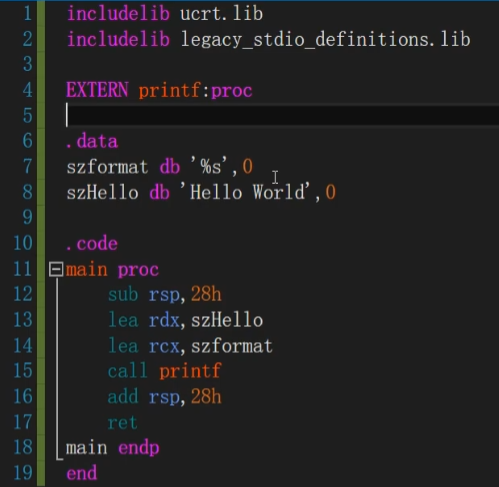
Task: Click 'includelib' keyword on line 2
Action: click(118, 40)
